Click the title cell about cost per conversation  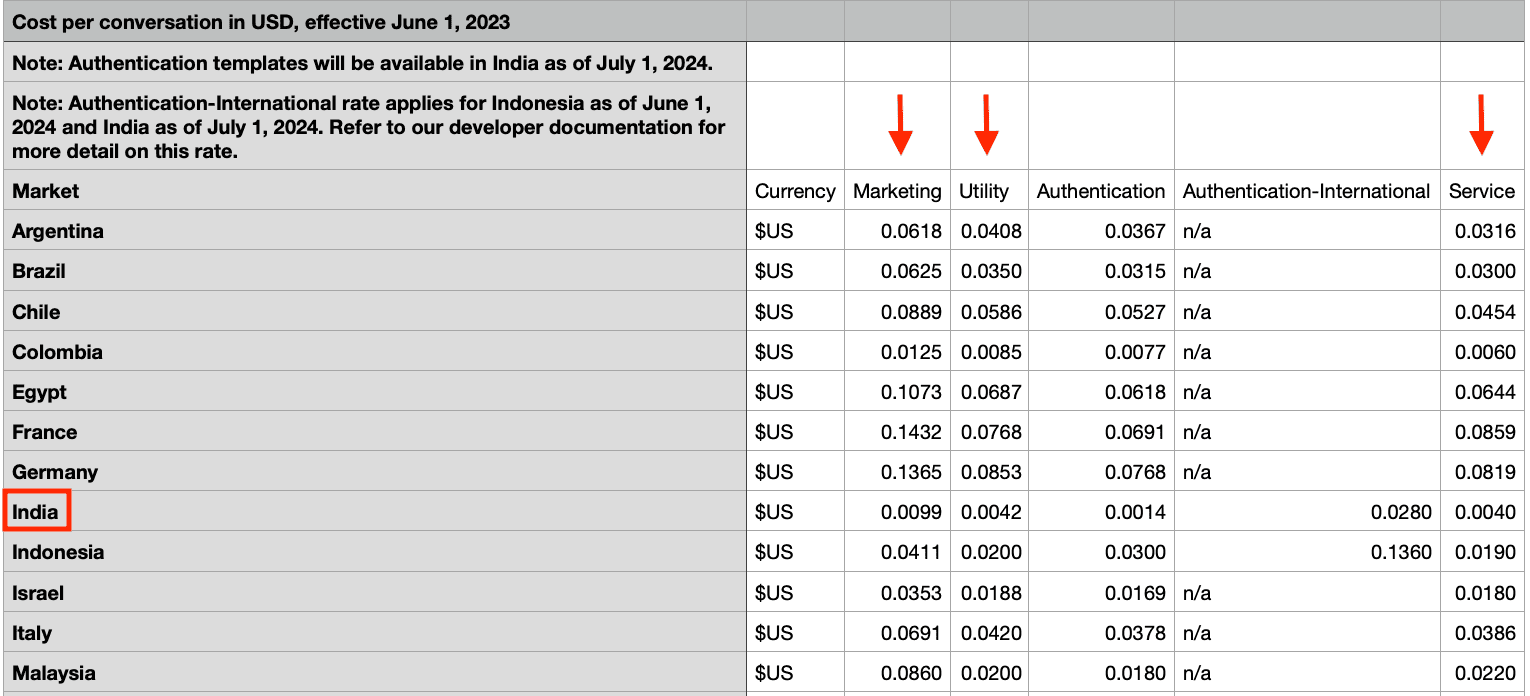click(x=261, y=22)
